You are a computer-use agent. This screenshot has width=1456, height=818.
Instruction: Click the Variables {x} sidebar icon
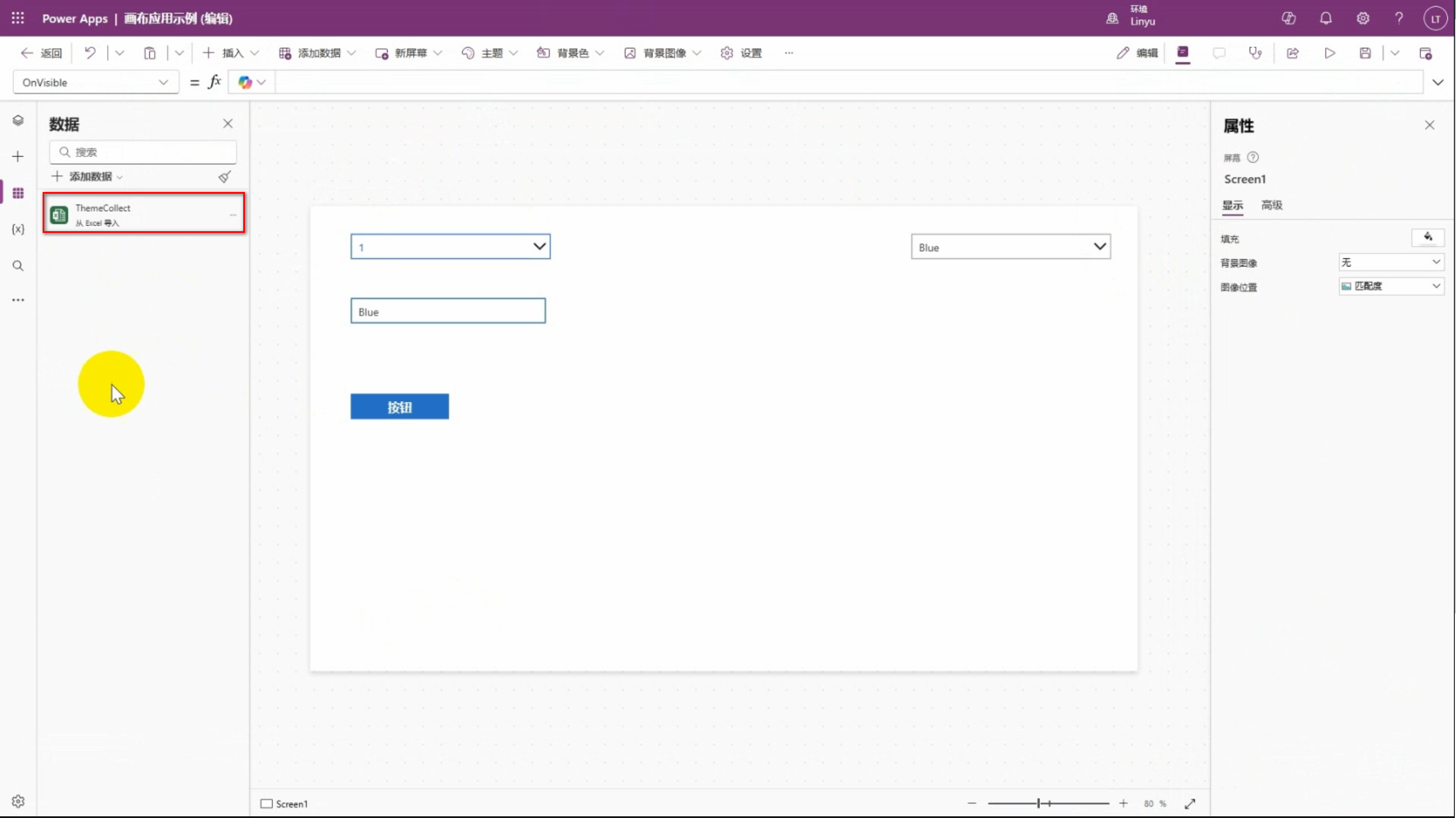point(18,229)
